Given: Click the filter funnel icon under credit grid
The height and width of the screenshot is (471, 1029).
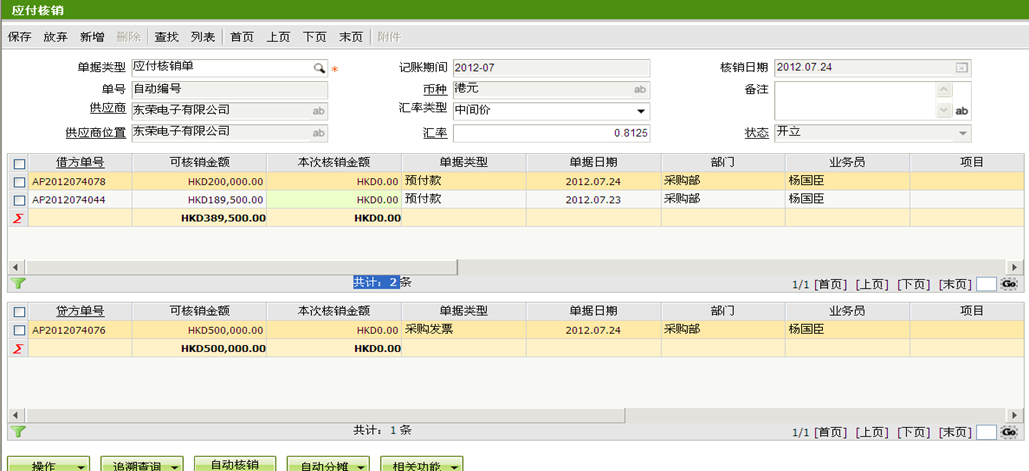Looking at the screenshot, I should pos(18,432).
